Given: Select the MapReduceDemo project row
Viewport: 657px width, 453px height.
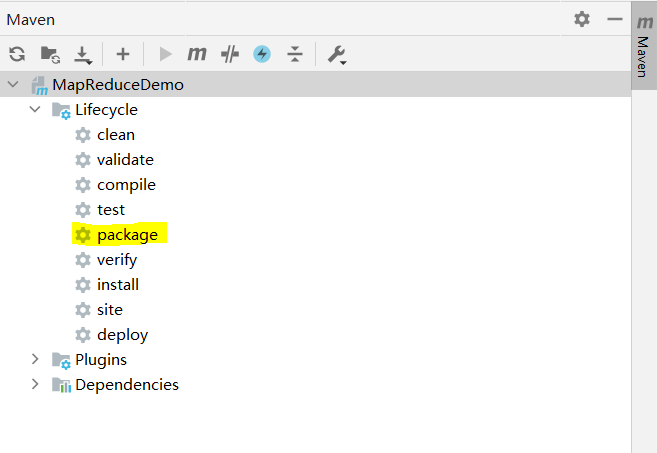Looking at the screenshot, I should [315, 84].
